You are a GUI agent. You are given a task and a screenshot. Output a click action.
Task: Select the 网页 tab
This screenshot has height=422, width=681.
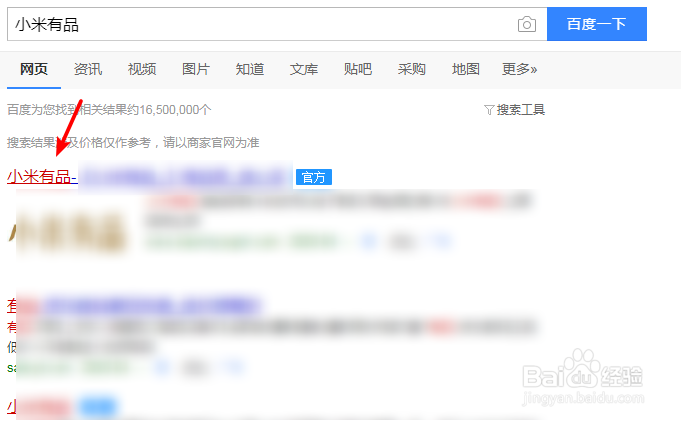pos(34,69)
